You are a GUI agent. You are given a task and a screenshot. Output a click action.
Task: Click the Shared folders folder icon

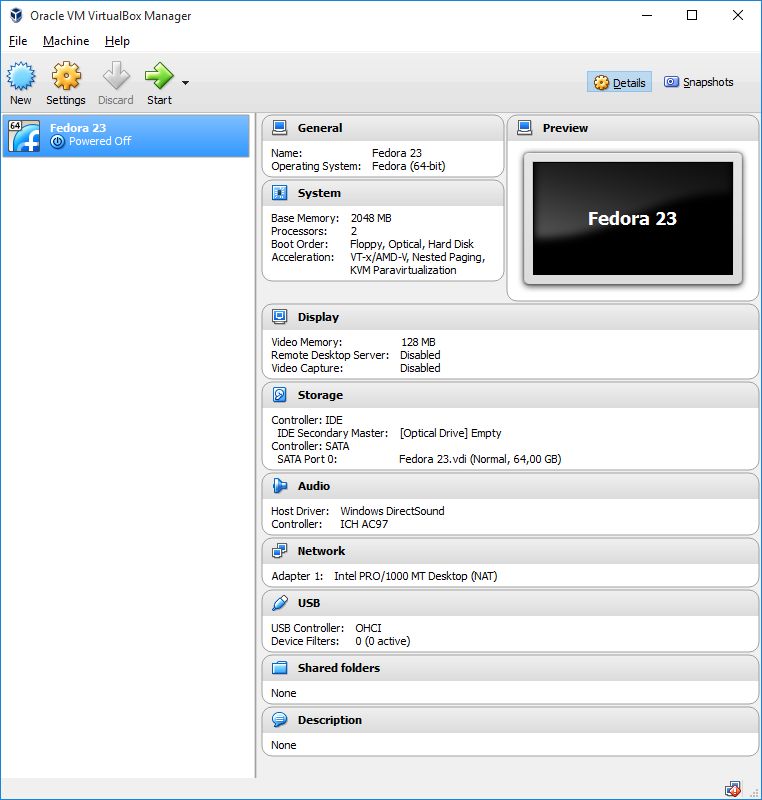(x=280, y=668)
